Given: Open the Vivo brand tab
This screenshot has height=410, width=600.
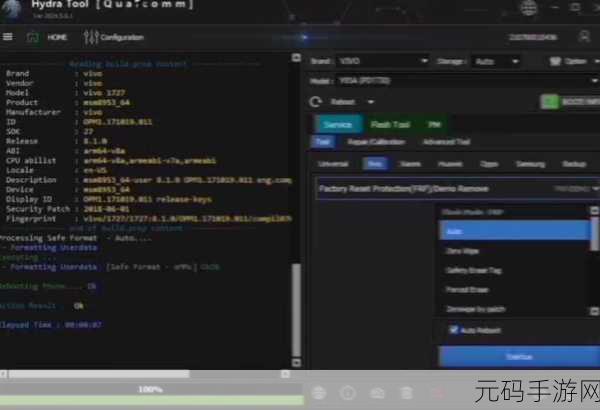Looking at the screenshot, I should 375,164.
